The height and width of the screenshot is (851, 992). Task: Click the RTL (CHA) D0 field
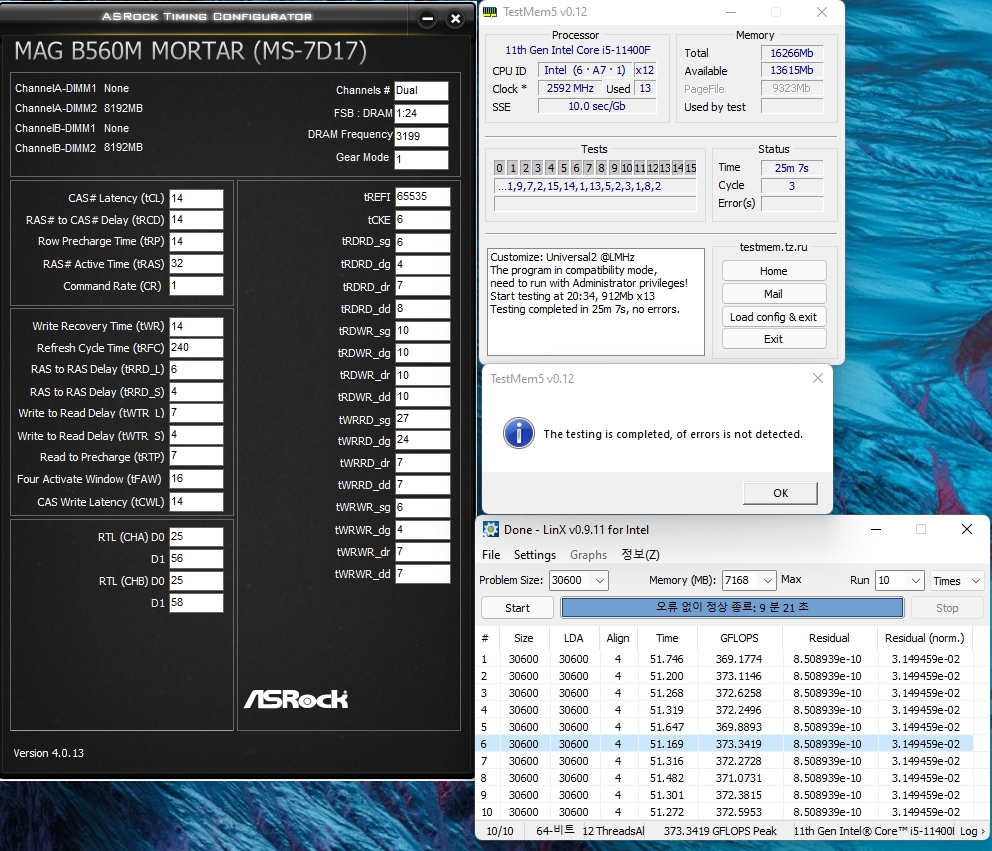(x=196, y=537)
